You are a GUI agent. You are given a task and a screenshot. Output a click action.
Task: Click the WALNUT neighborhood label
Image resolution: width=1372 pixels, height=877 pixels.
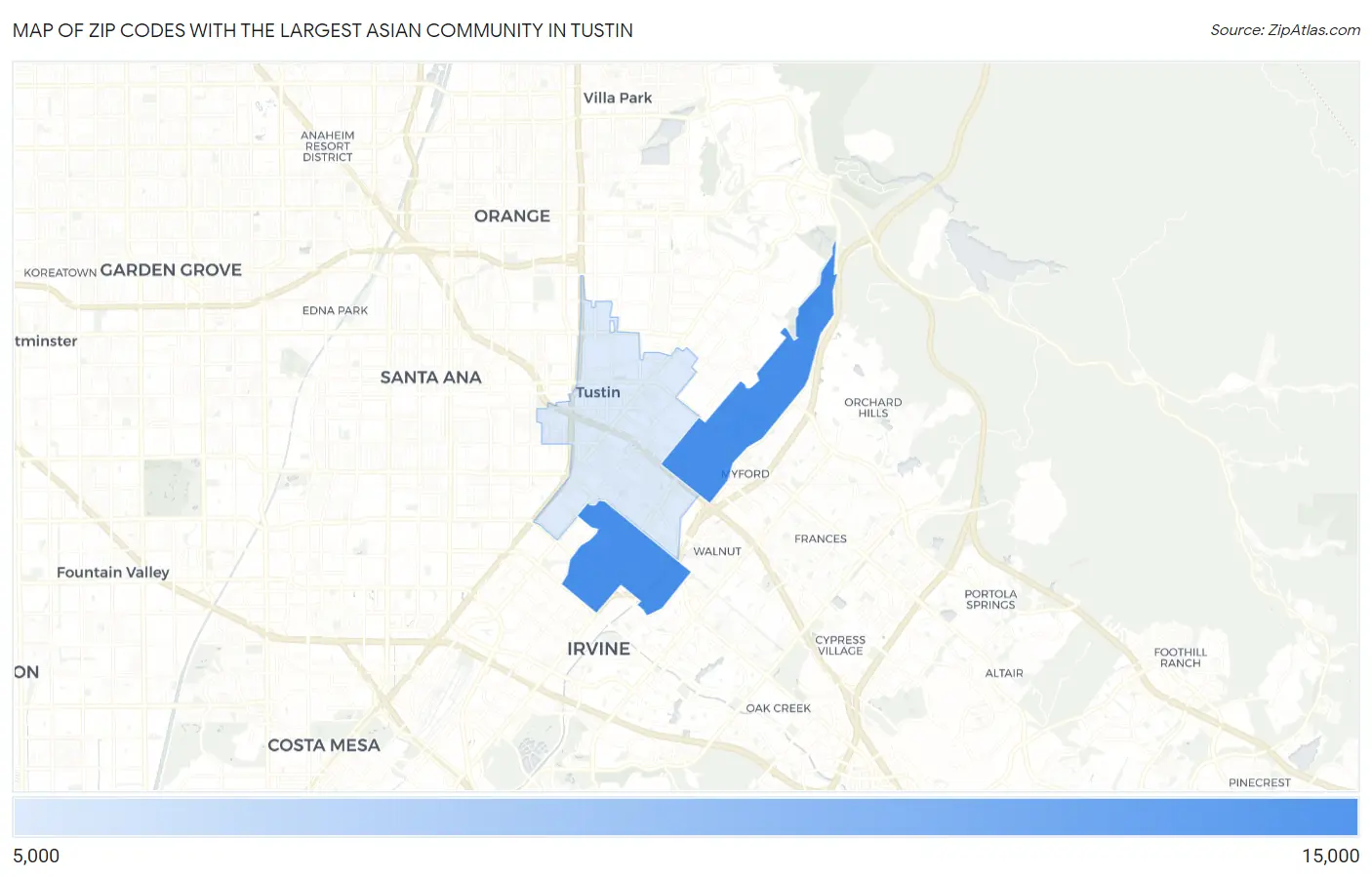point(717,552)
